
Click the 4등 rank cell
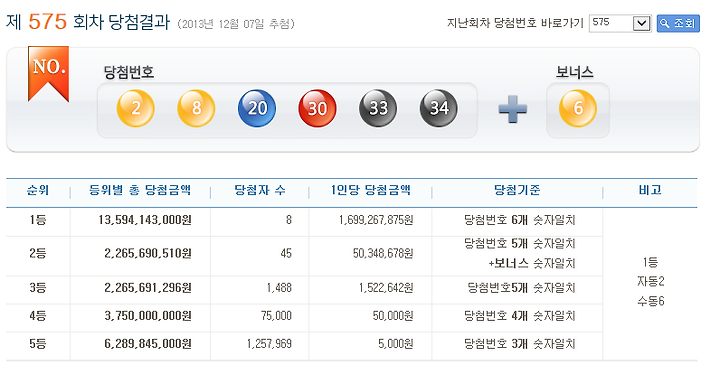click(38, 316)
